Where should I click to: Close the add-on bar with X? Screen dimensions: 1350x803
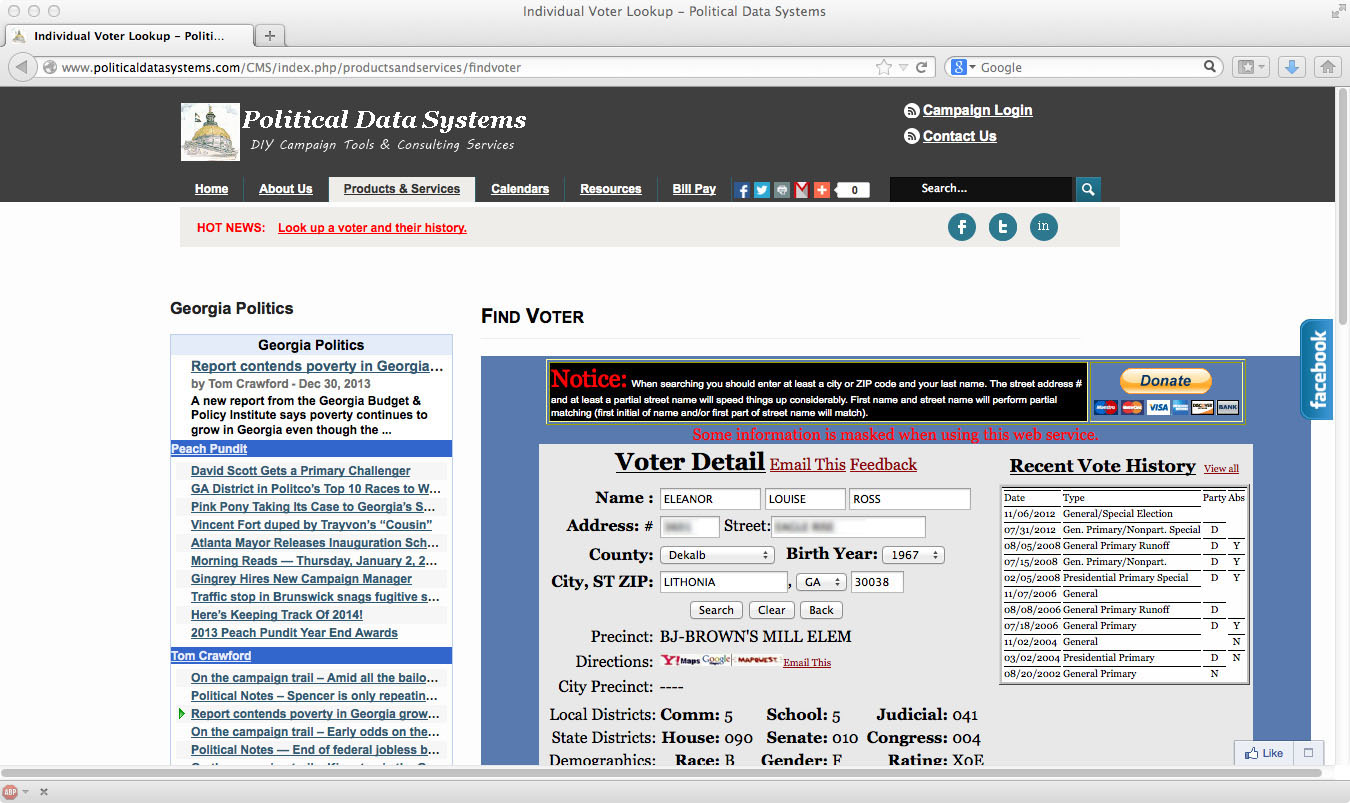44,792
